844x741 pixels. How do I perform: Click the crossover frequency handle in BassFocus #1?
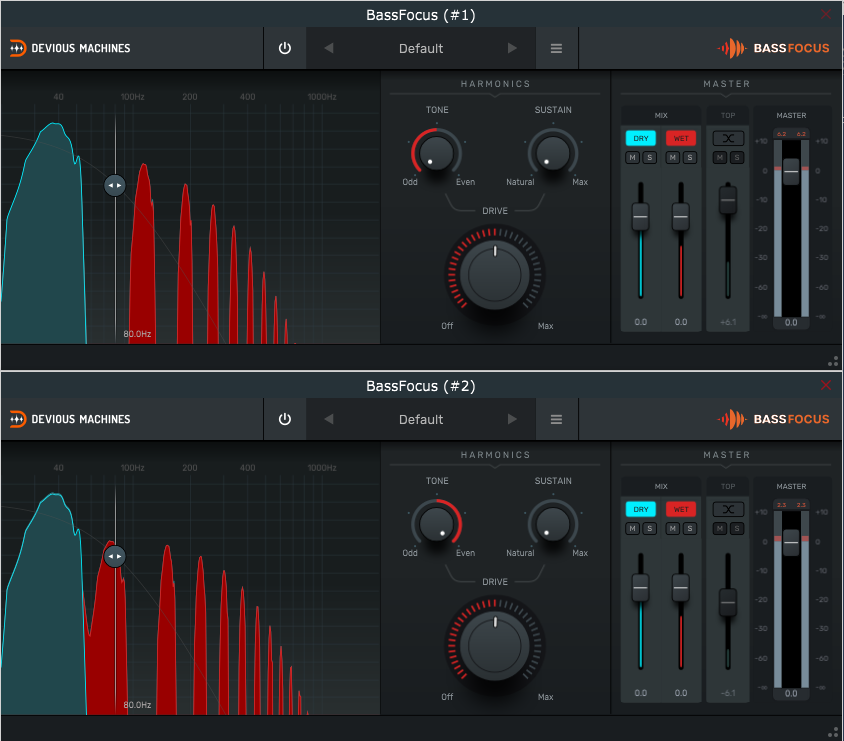pos(115,185)
